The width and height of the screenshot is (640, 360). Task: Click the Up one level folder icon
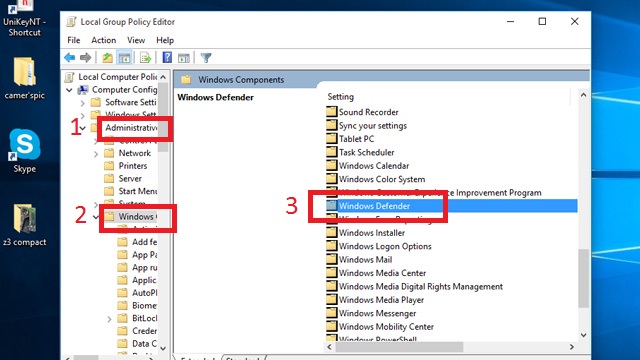[107, 58]
